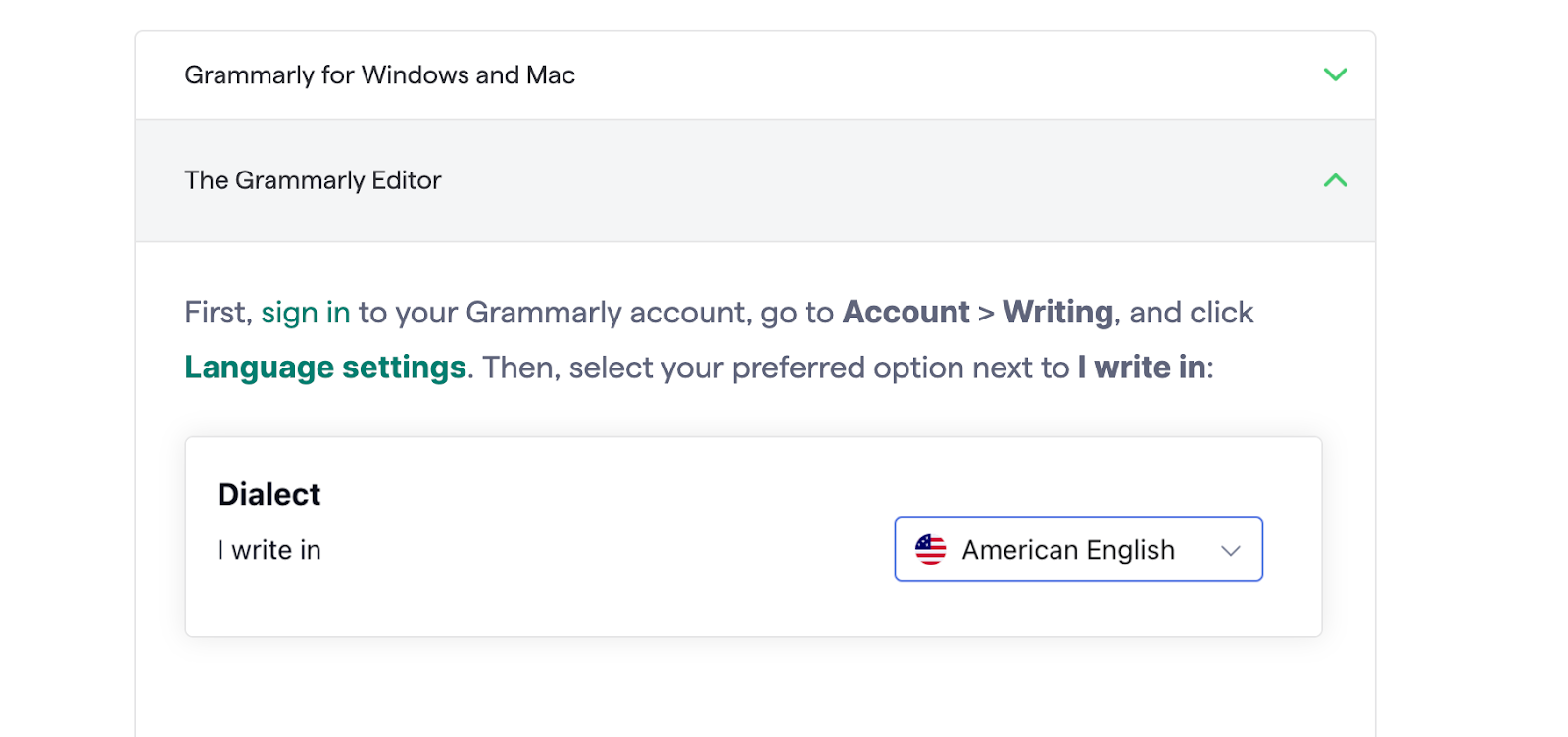Click The Grammarly Editor header text
This screenshot has width=1568, height=737.
coord(313,180)
